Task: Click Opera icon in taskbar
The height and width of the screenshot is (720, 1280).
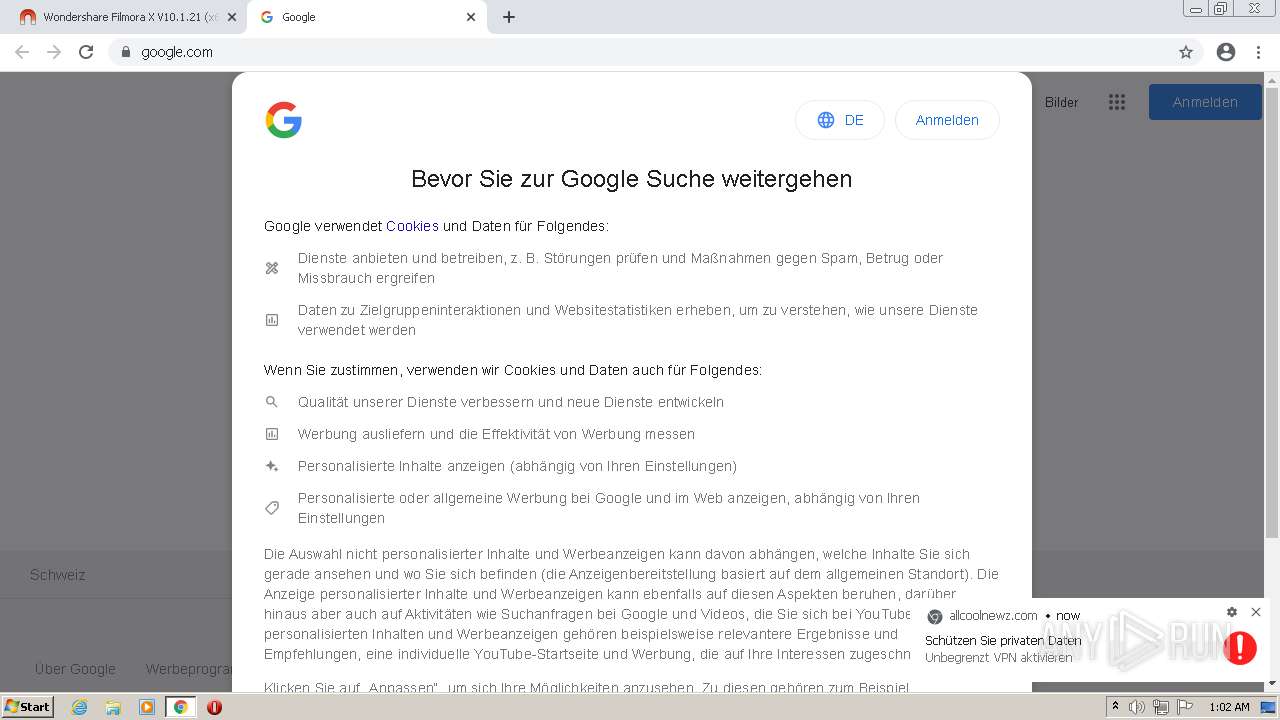Action: point(215,706)
